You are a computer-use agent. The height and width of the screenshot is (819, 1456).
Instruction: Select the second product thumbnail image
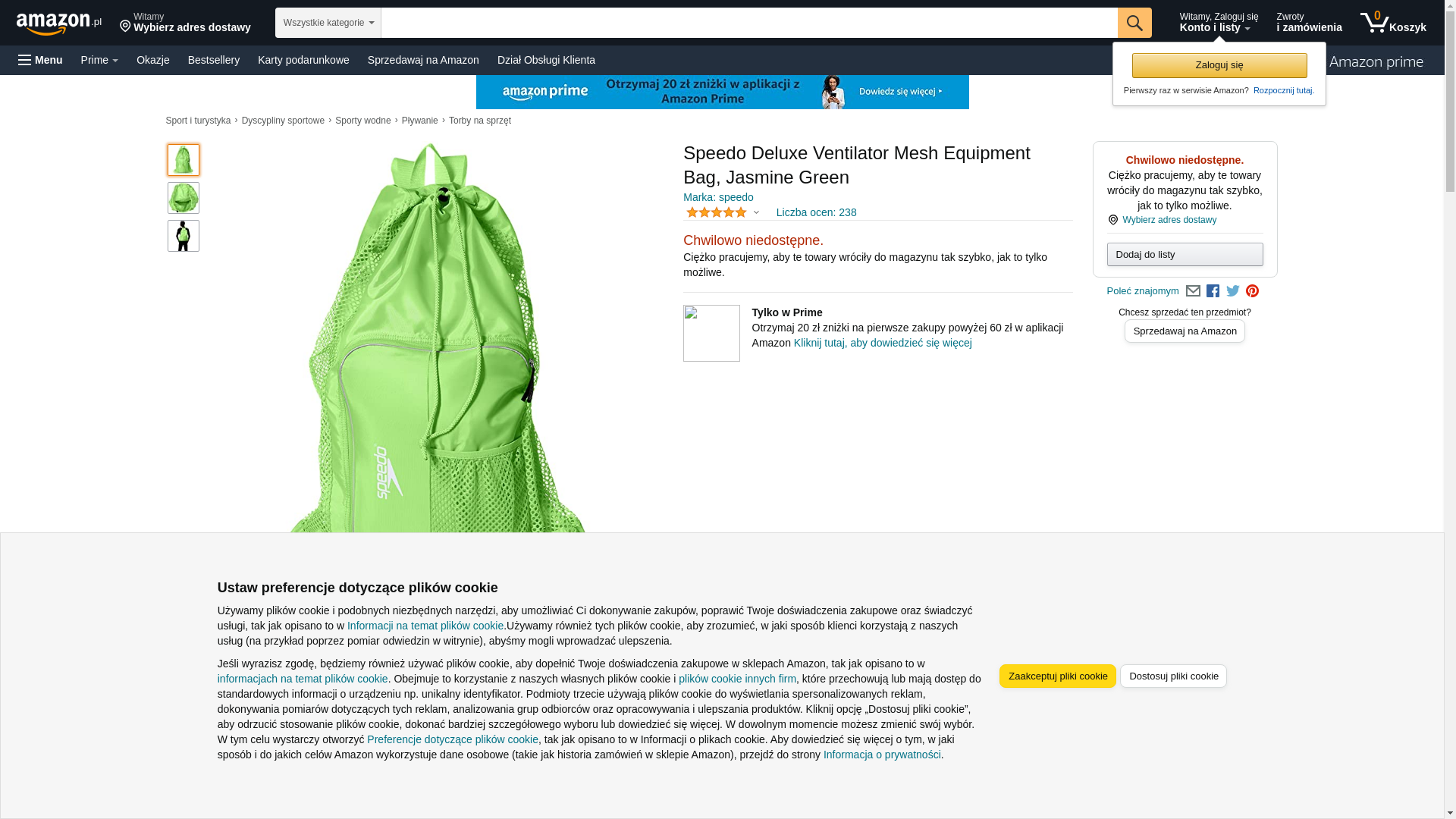click(x=184, y=198)
